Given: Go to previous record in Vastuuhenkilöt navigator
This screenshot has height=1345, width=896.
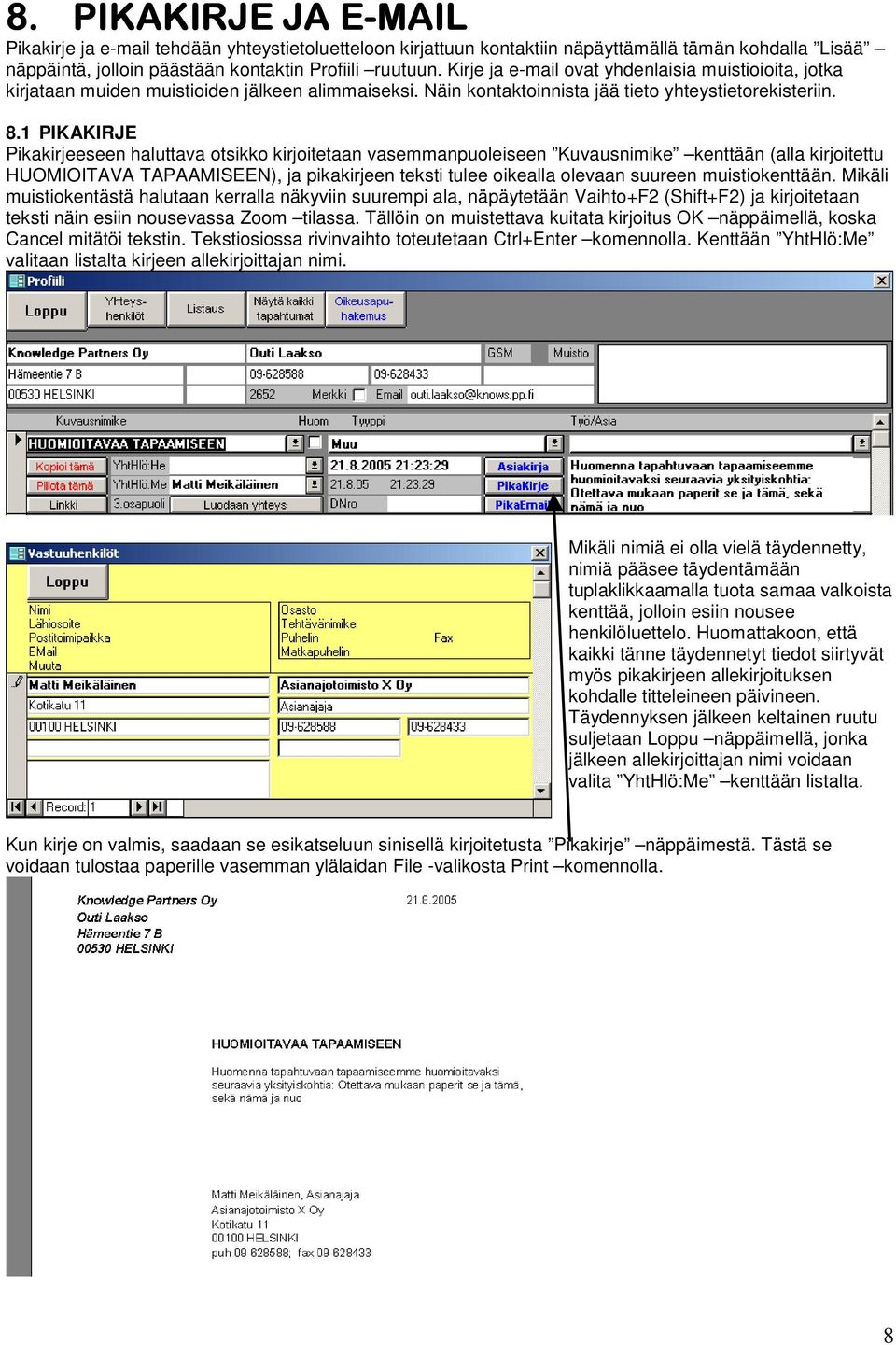Looking at the screenshot, I should (34, 807).
